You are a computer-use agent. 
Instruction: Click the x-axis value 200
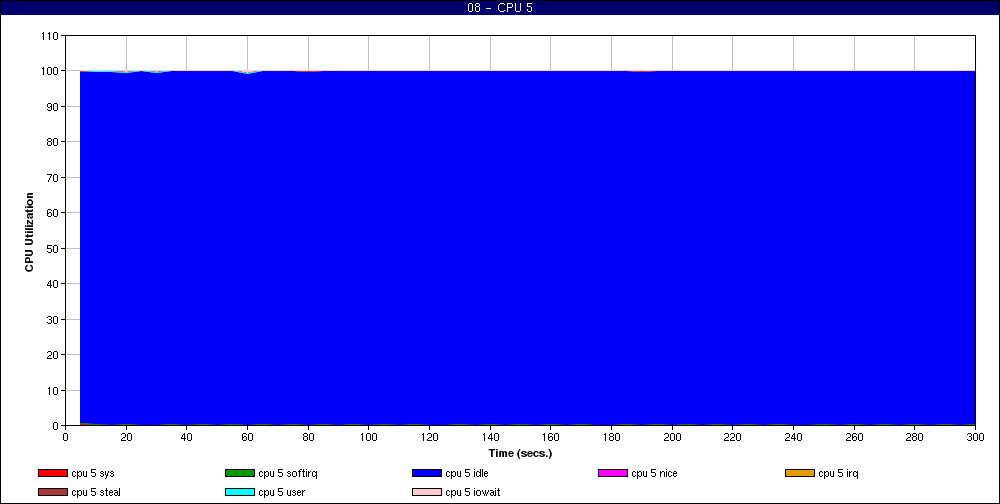pos(672,437)
